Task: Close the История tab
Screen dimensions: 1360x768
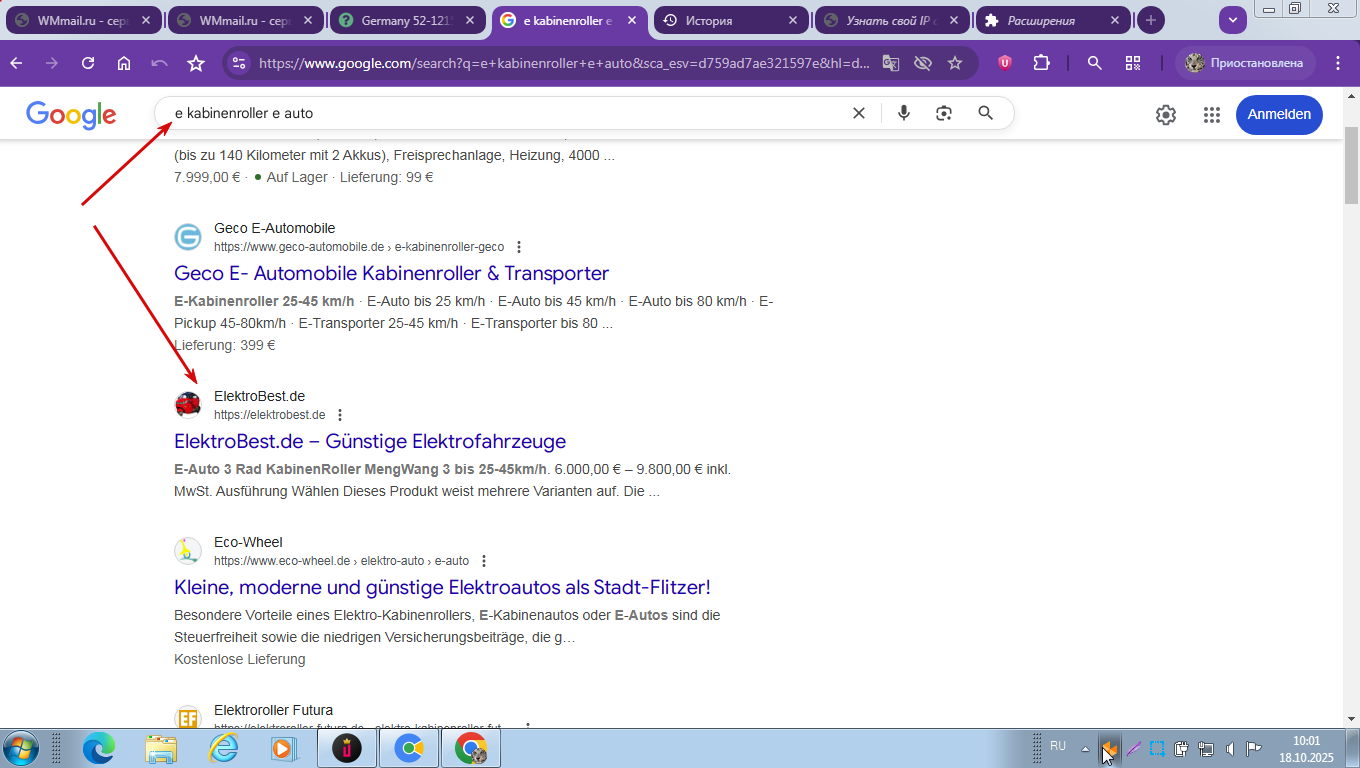Action: (793, 20)
